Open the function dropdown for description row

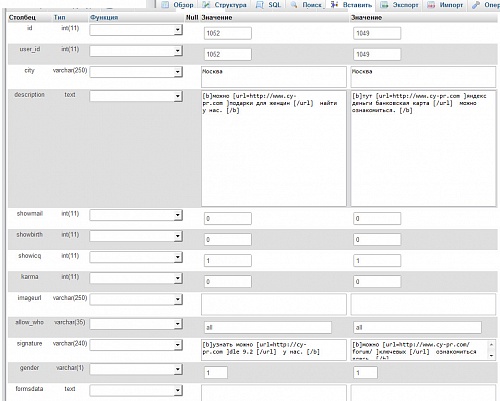[x=136, y=96]
